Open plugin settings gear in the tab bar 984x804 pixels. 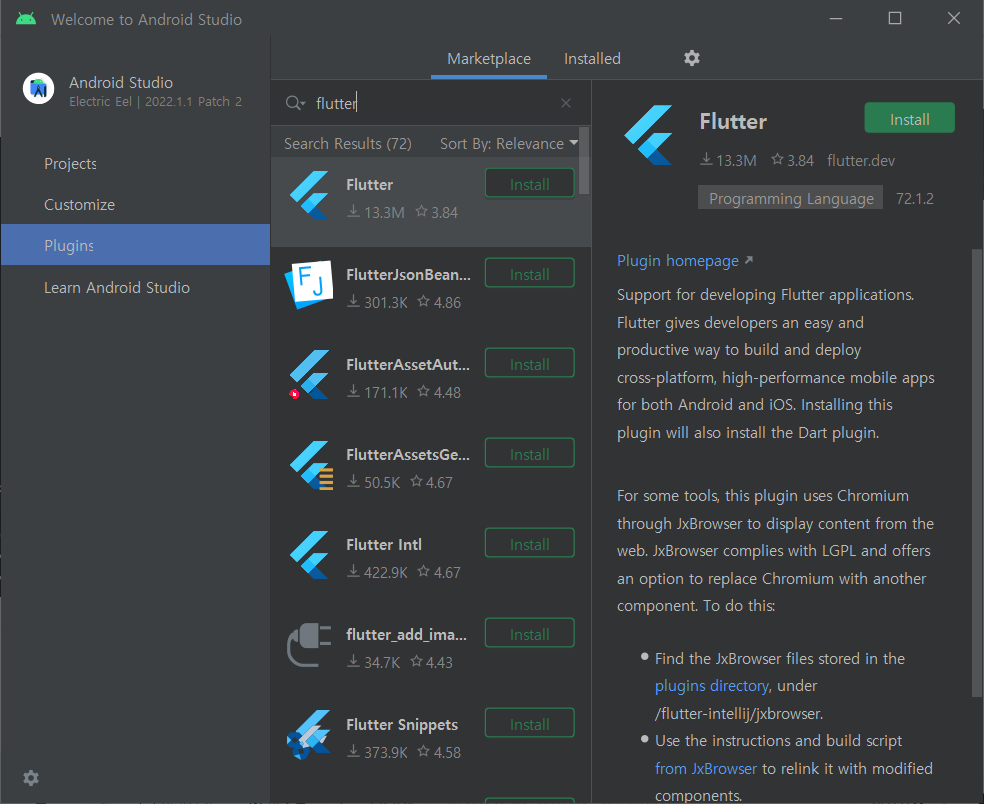coord(692,58)
